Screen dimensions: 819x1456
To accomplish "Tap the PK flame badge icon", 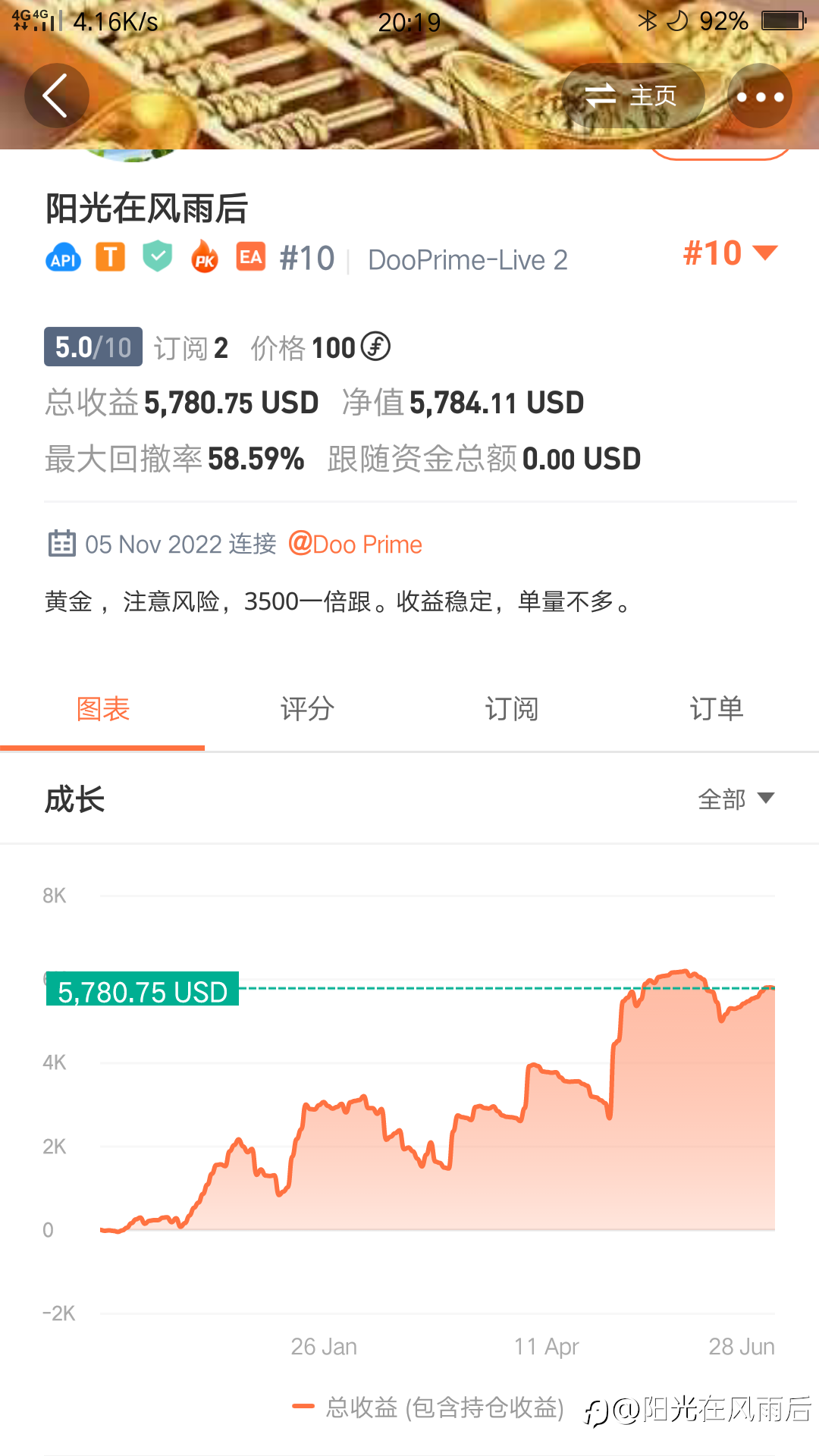I will click(x=205, y=257).
